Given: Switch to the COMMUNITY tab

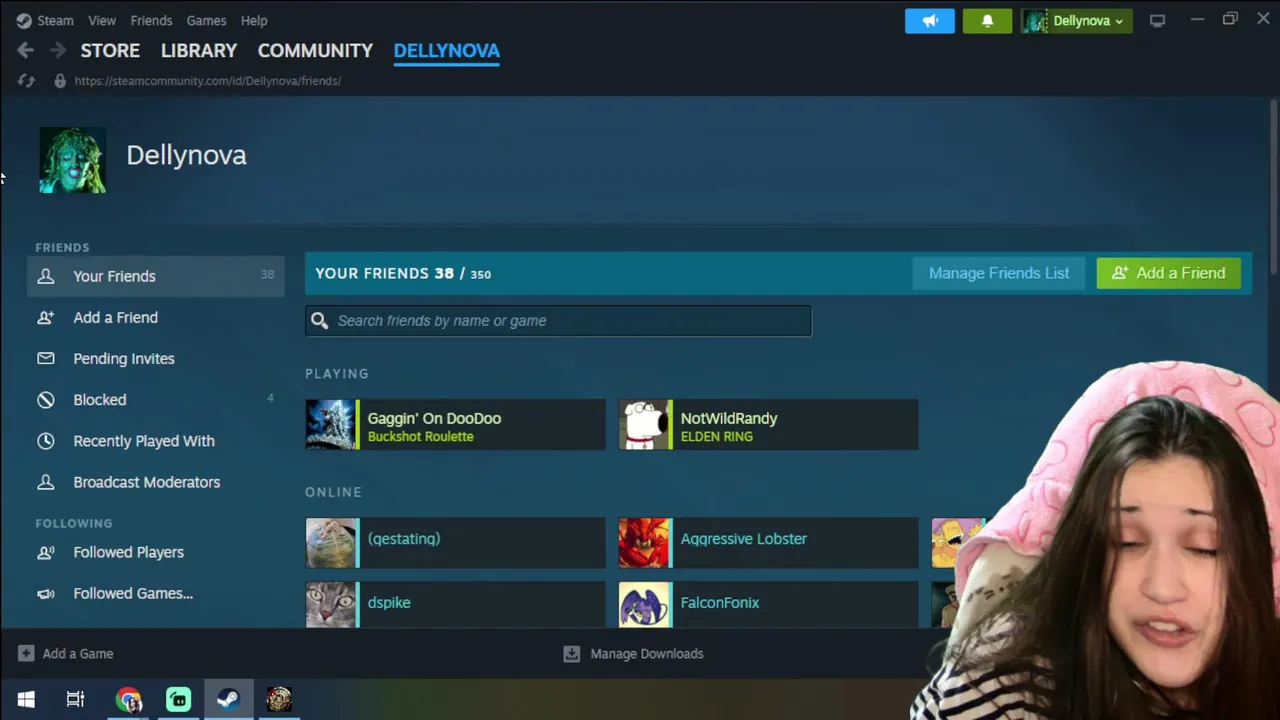Looking at the screenshot, I should pos(315,50).
